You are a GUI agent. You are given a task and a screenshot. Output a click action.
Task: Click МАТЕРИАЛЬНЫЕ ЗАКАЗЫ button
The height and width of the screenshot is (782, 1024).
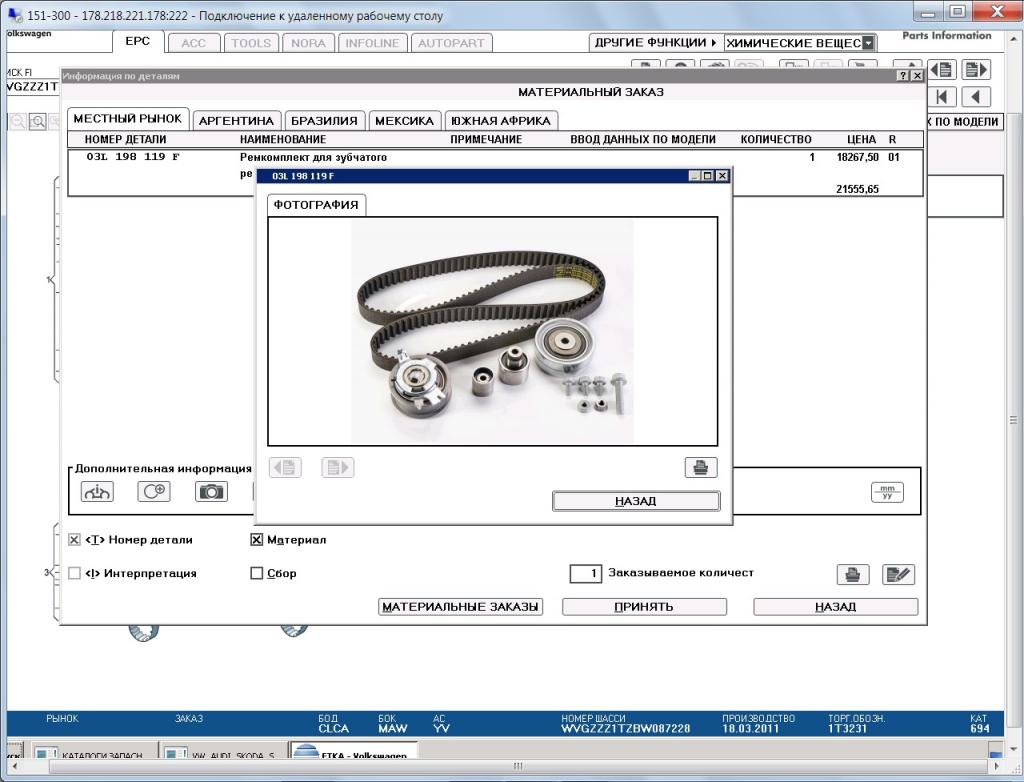pos(460,607)
